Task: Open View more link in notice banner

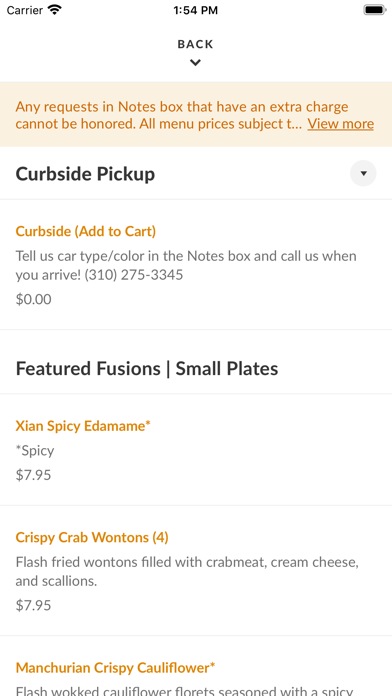Action: [341, 124]
